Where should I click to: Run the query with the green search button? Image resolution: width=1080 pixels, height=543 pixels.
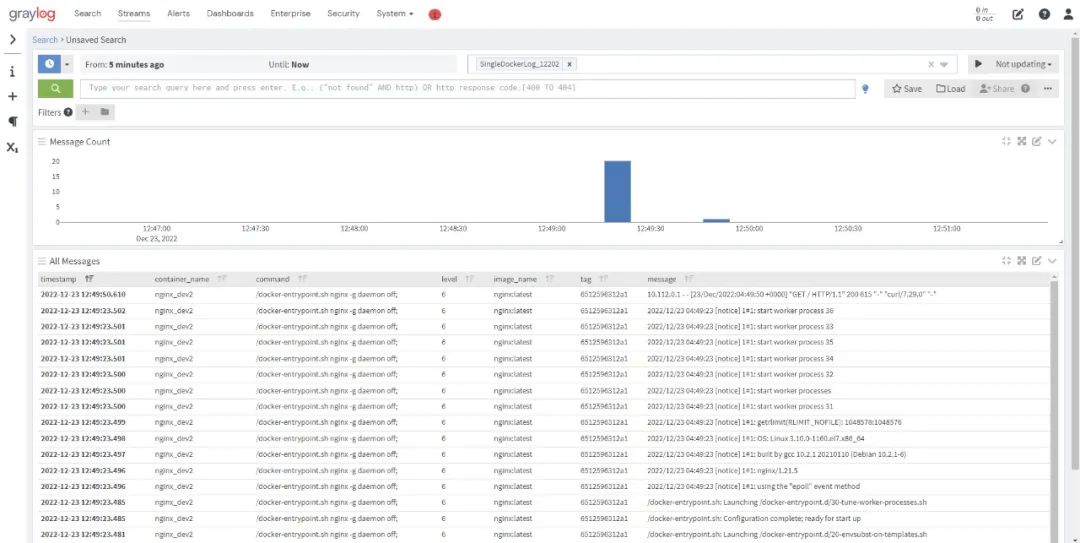[55, 88]
